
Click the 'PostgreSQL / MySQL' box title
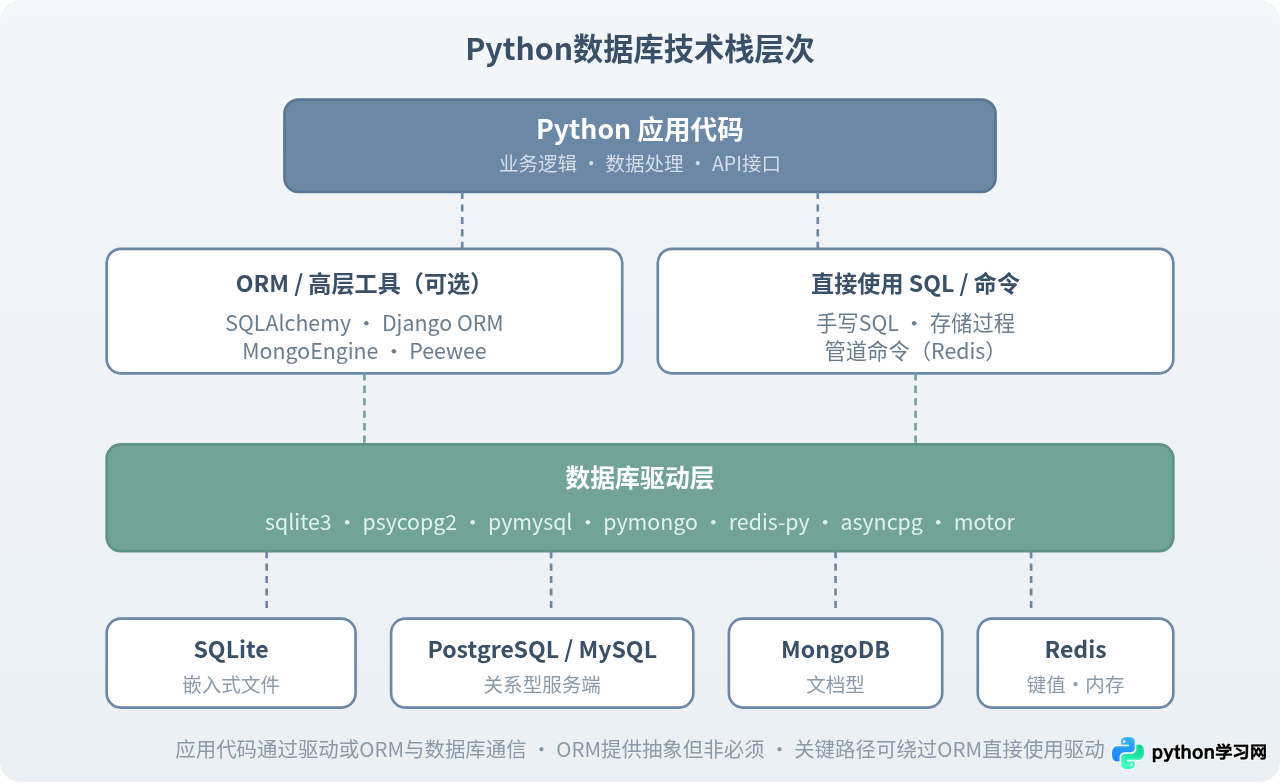point(542,650)
